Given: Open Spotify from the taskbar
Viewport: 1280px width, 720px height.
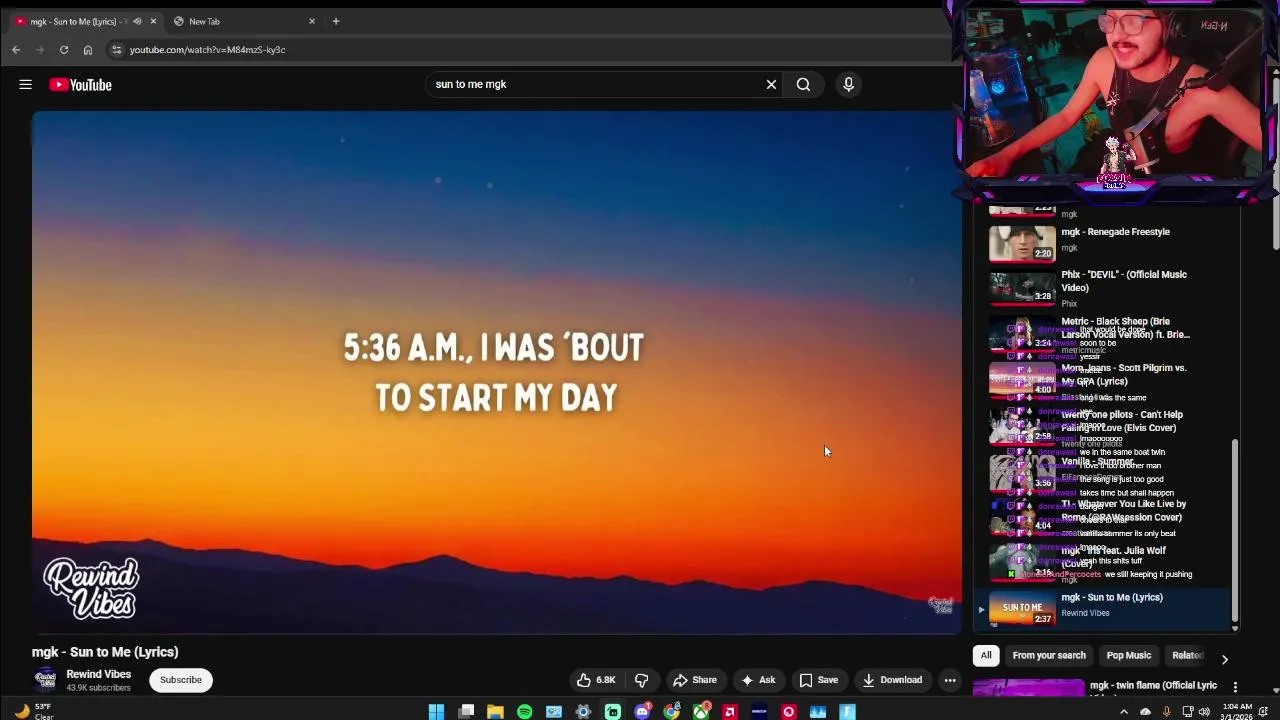Looking at the screenshot, I should [524, 712].
